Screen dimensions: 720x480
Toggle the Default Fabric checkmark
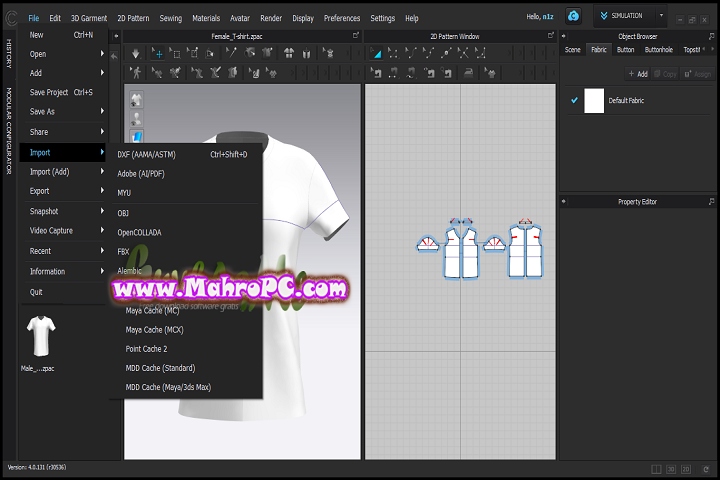pyautogui.click(x=574, y=100)
